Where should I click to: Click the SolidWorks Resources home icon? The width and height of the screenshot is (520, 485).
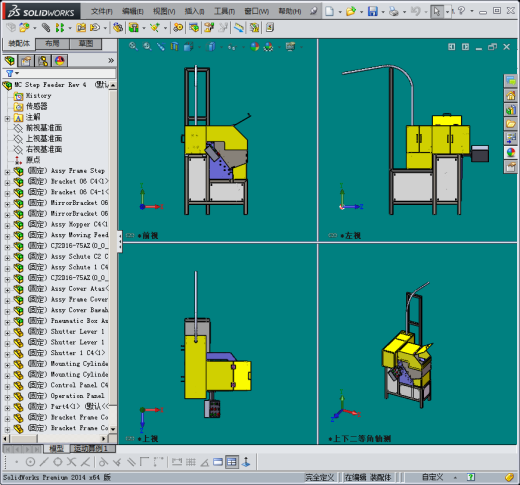pyautogui.click(x=510, y=95)
